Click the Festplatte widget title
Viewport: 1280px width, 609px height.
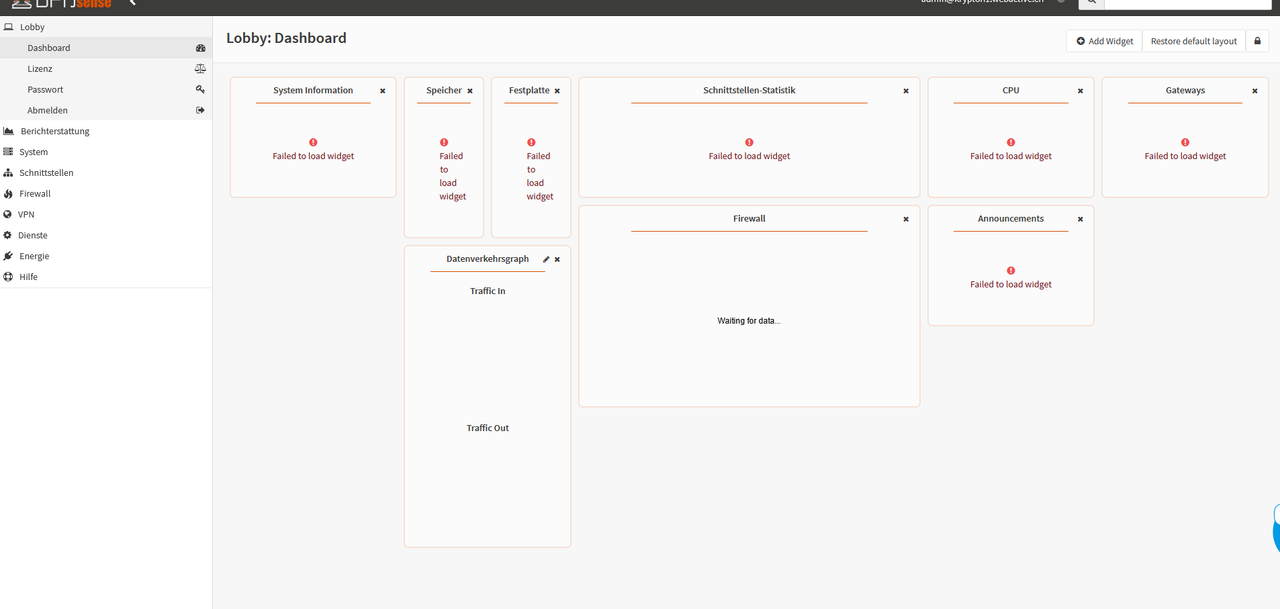[x=529, y=90]
